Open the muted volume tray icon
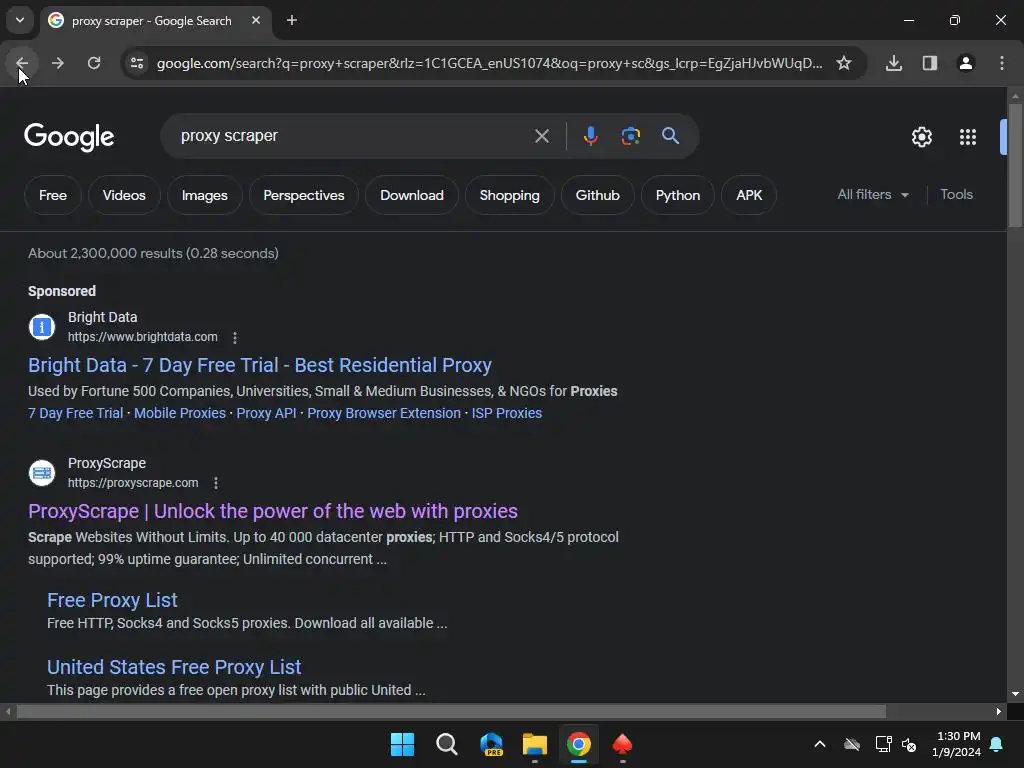 pyautogui.click(x=908, y=744)
